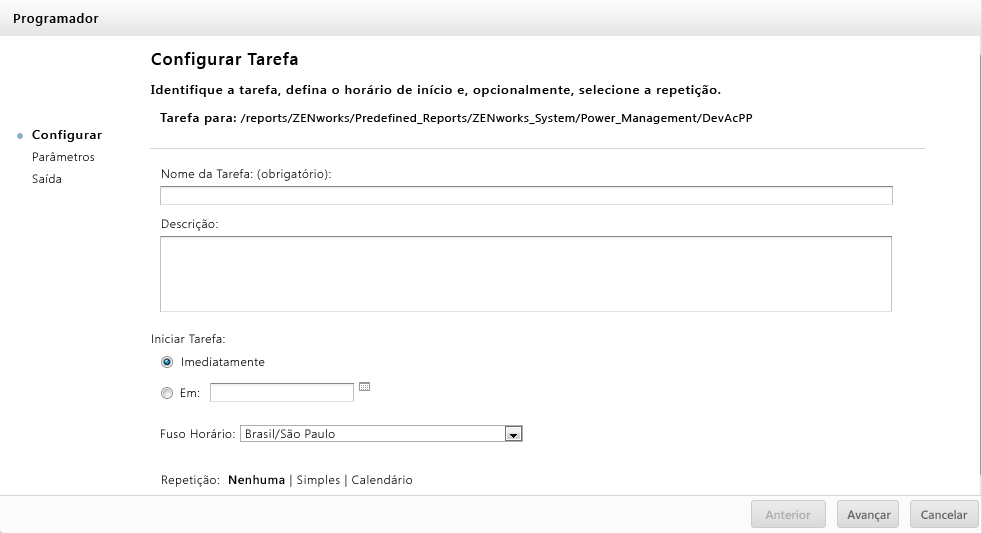Image resolution: width=982 pixels, height=533 pixels.
Task: Select Nenhuma repetition option
Action: 256,480
